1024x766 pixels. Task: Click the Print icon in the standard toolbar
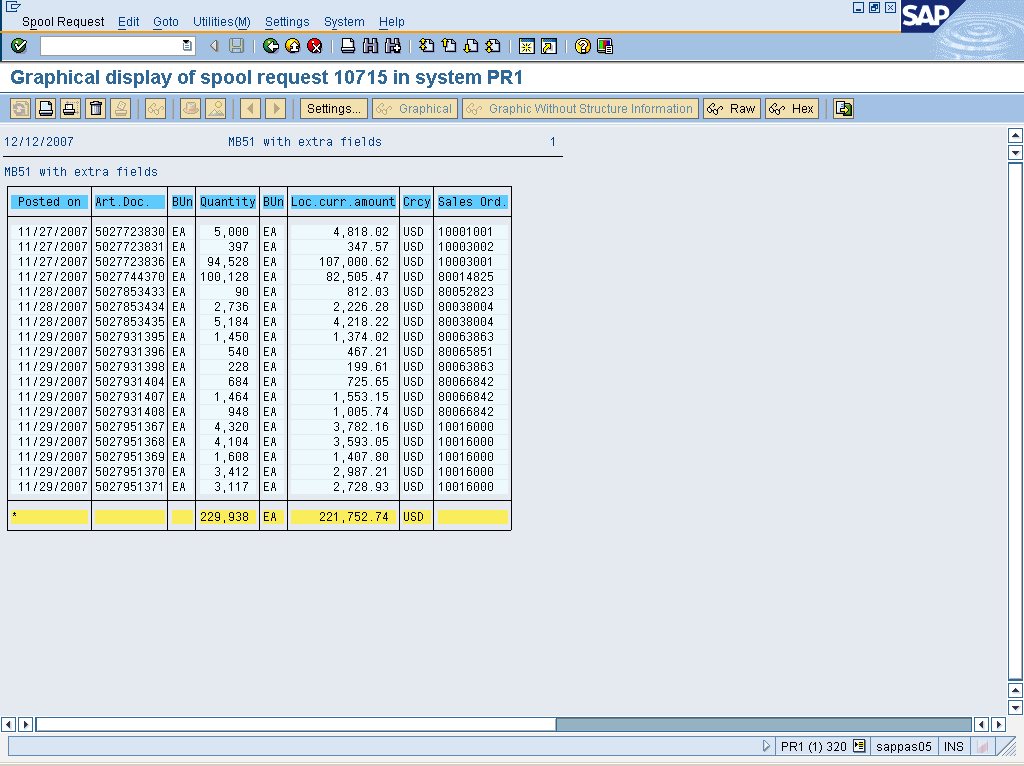coord(348,46)
